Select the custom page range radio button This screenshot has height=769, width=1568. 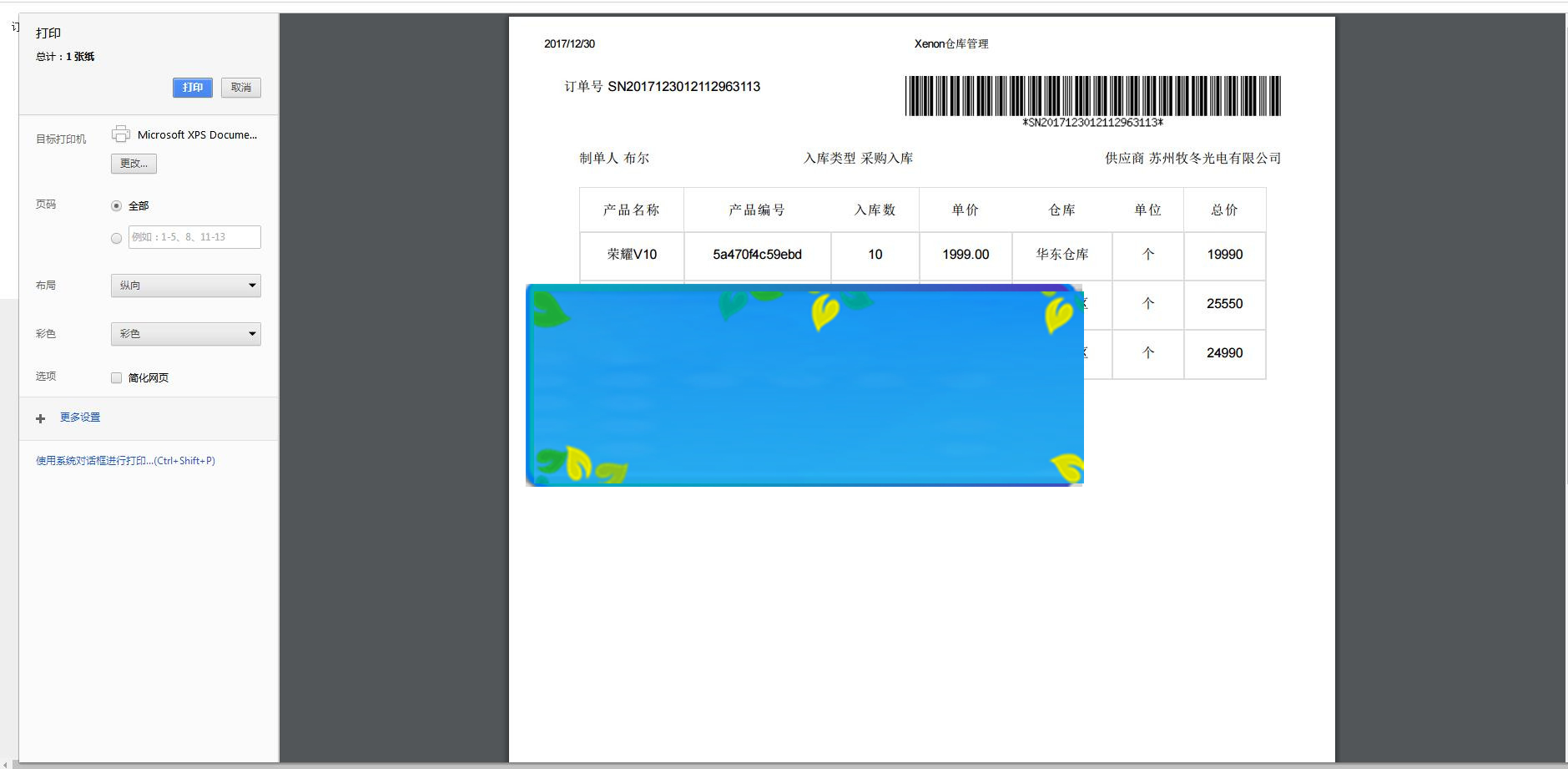(x=117, y=237)
